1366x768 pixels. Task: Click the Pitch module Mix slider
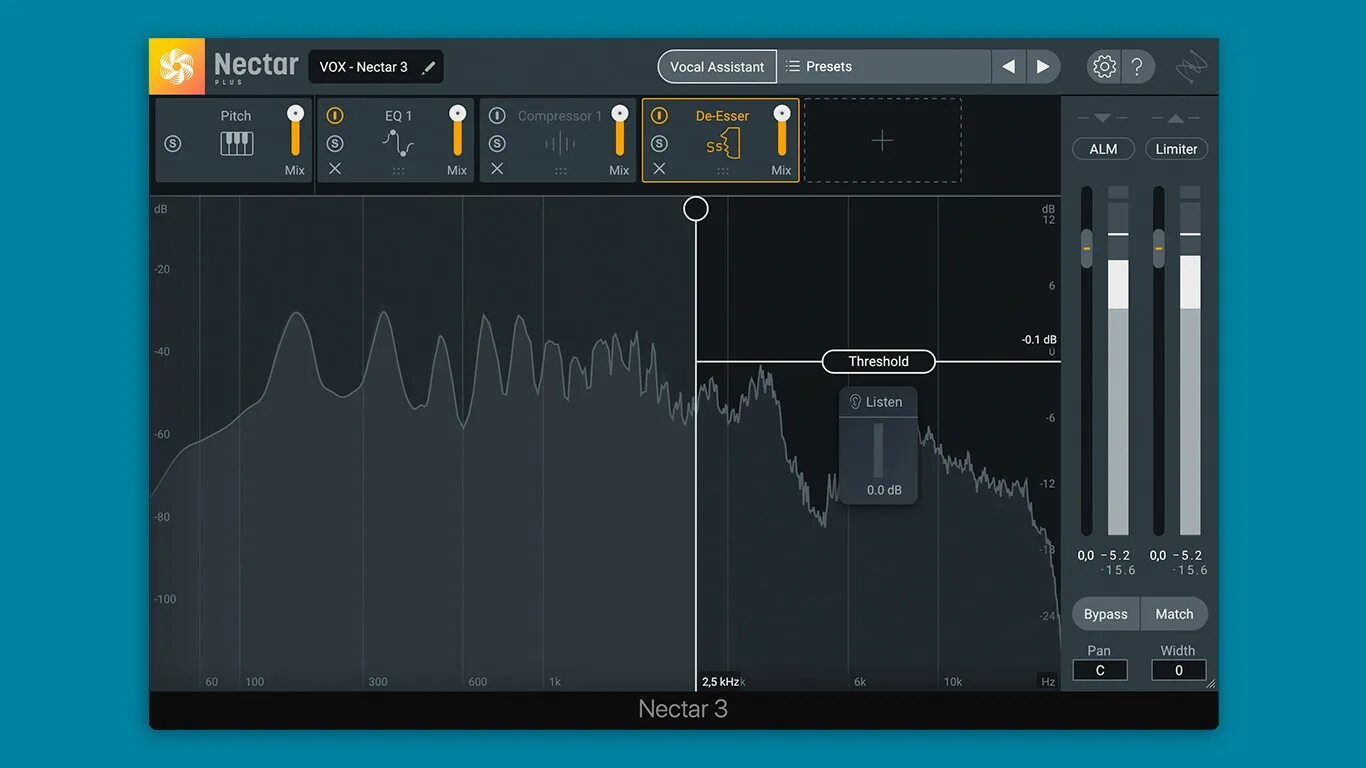(295, 131)
